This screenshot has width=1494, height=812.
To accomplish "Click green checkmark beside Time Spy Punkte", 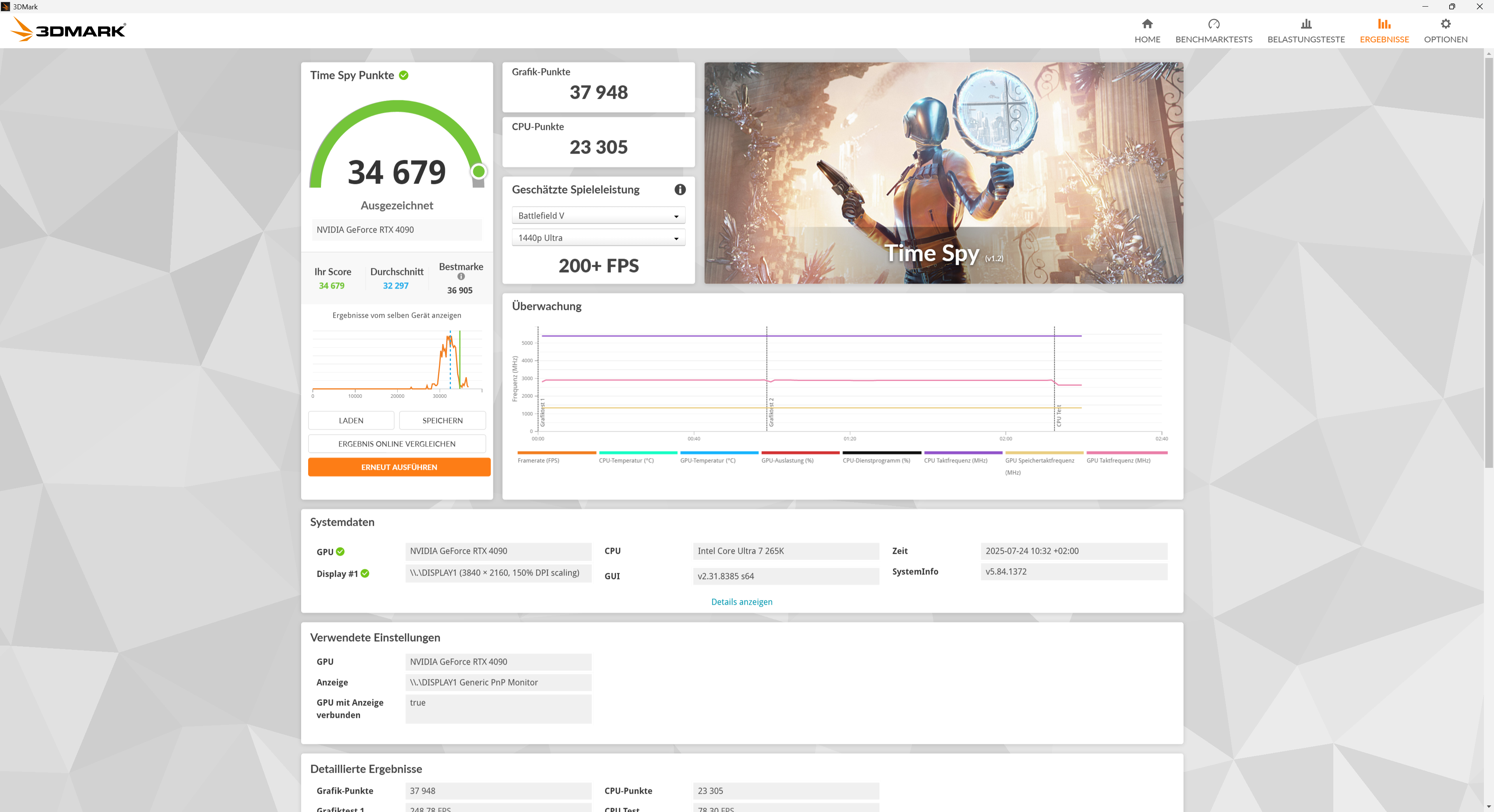I will point(404,75).
